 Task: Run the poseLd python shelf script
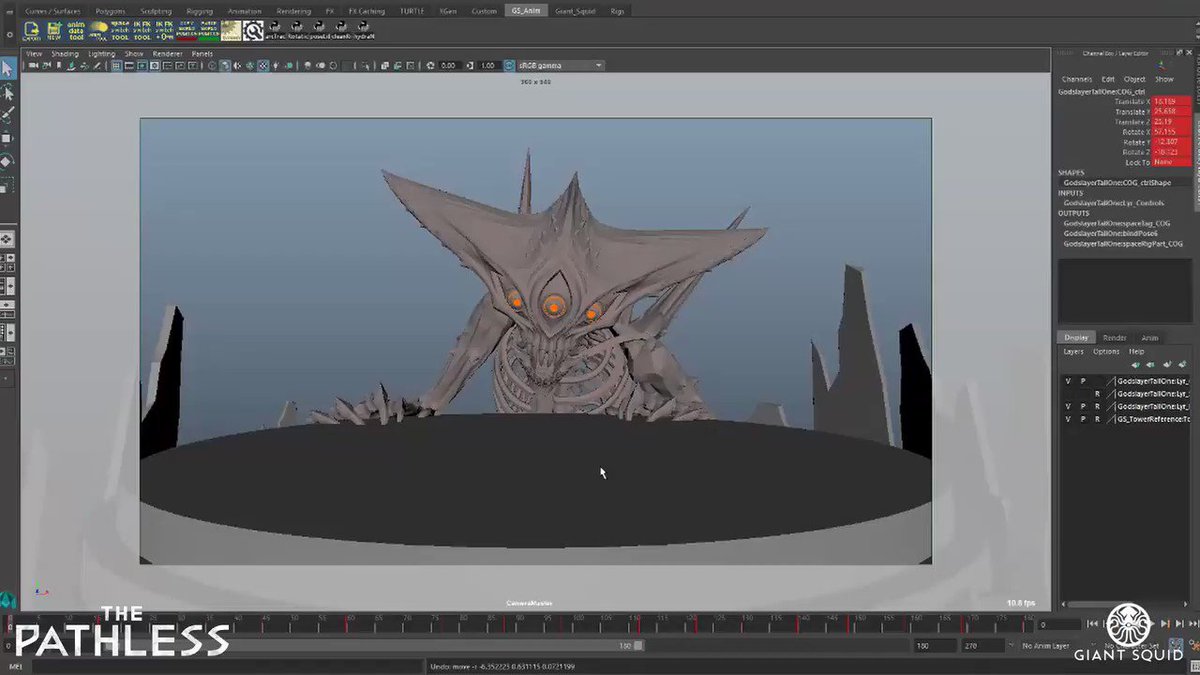coord(320,30)
